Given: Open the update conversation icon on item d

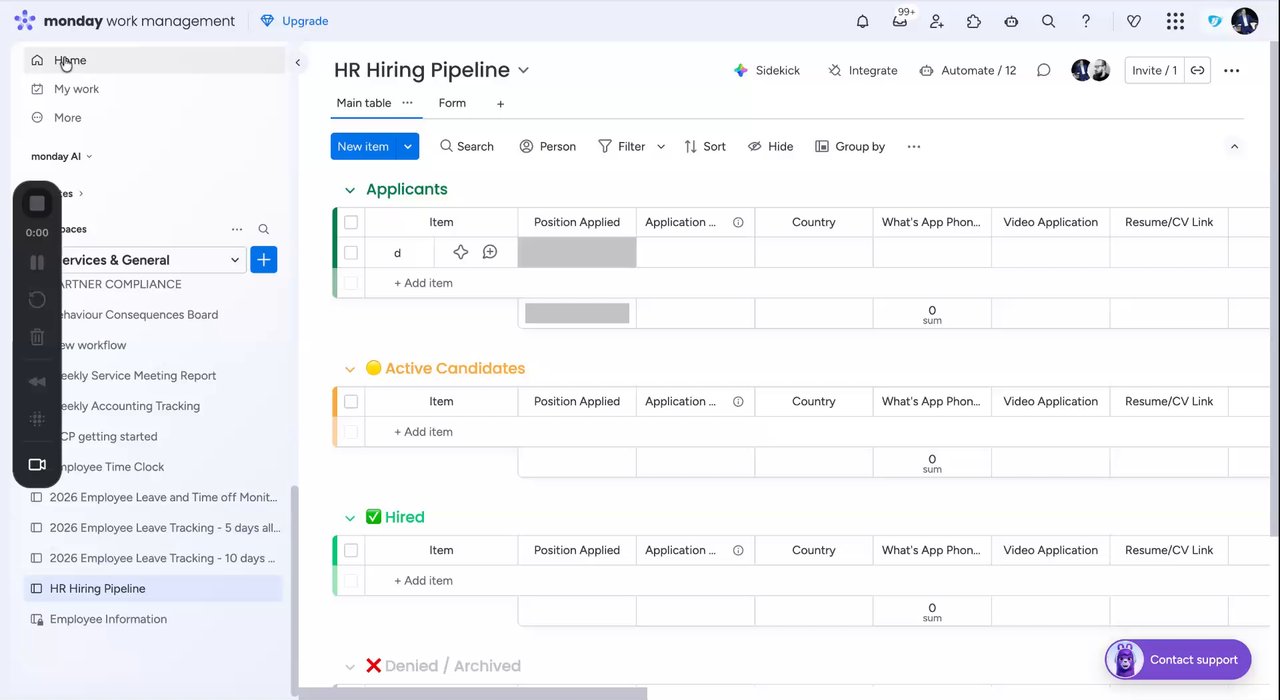Looking at the screenshot, I should click(x=490, y=252).
